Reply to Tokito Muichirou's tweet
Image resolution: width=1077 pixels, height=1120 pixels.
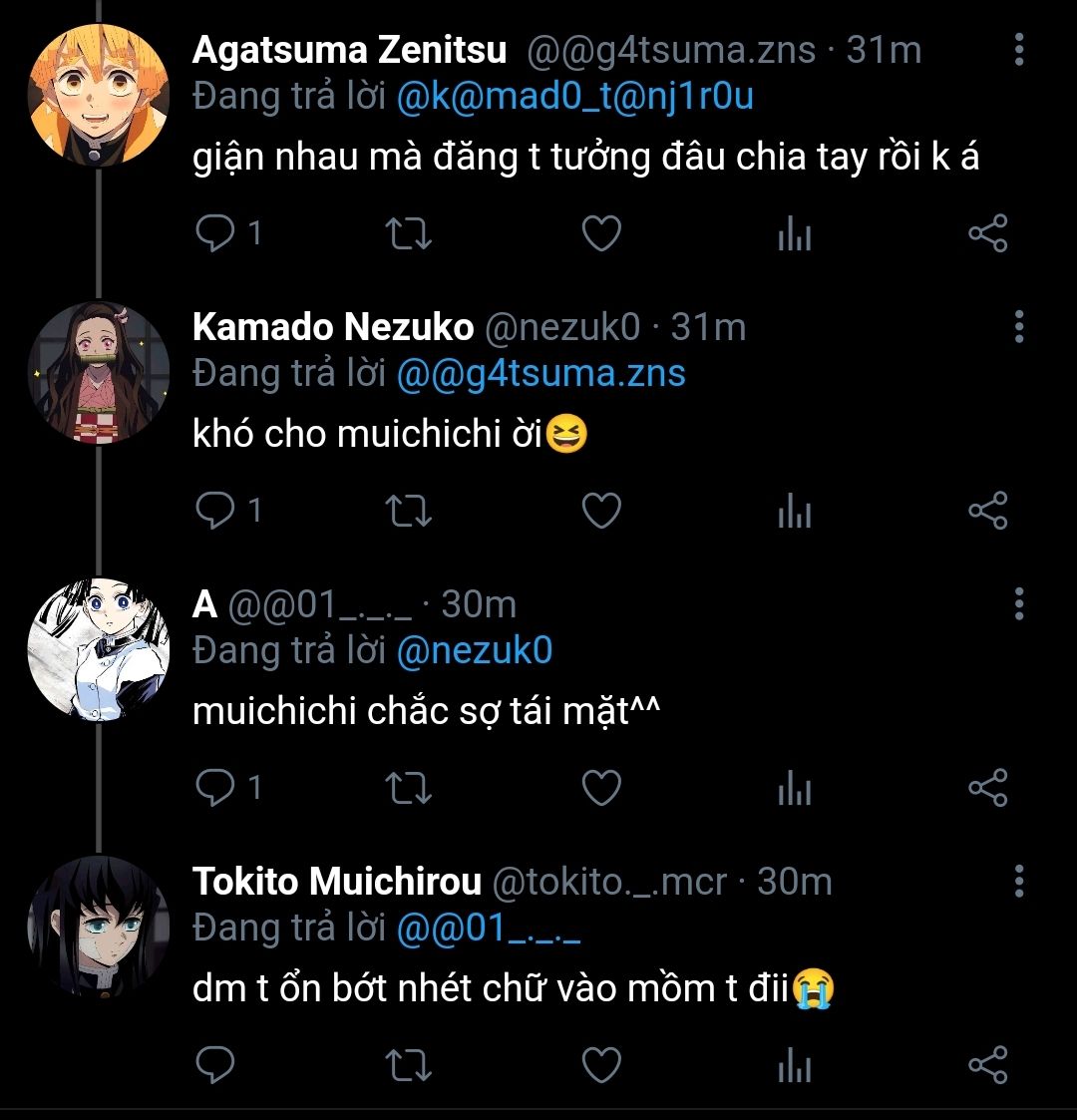point(215,1065)
